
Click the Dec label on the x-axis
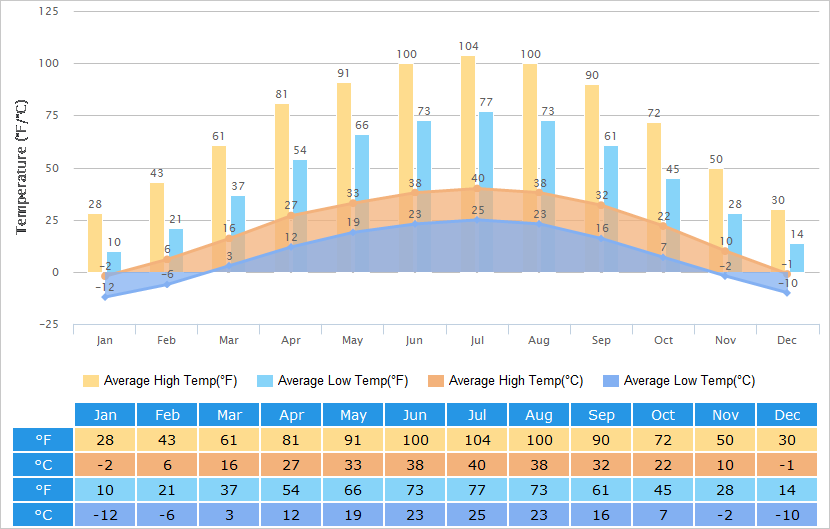point(787,340)
